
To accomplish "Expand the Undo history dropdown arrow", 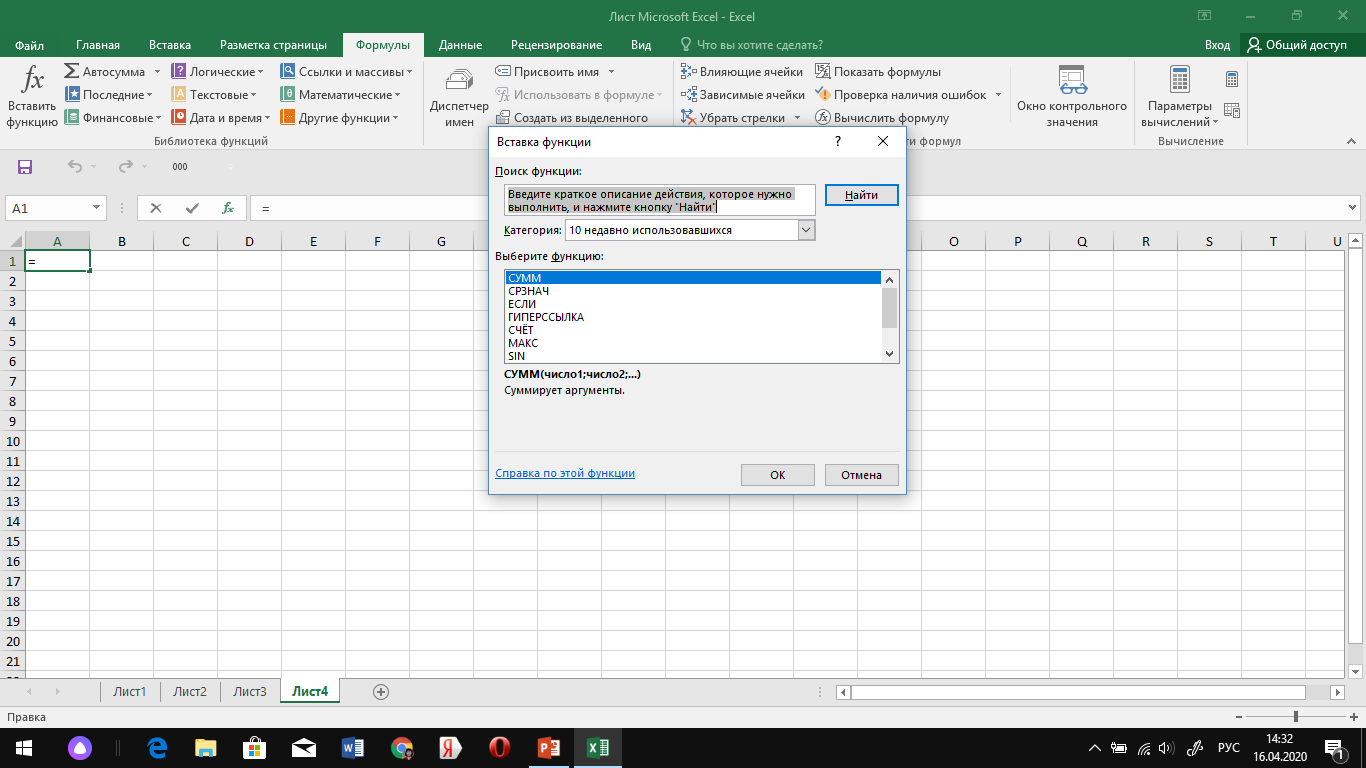I will (x=93, y=167).
